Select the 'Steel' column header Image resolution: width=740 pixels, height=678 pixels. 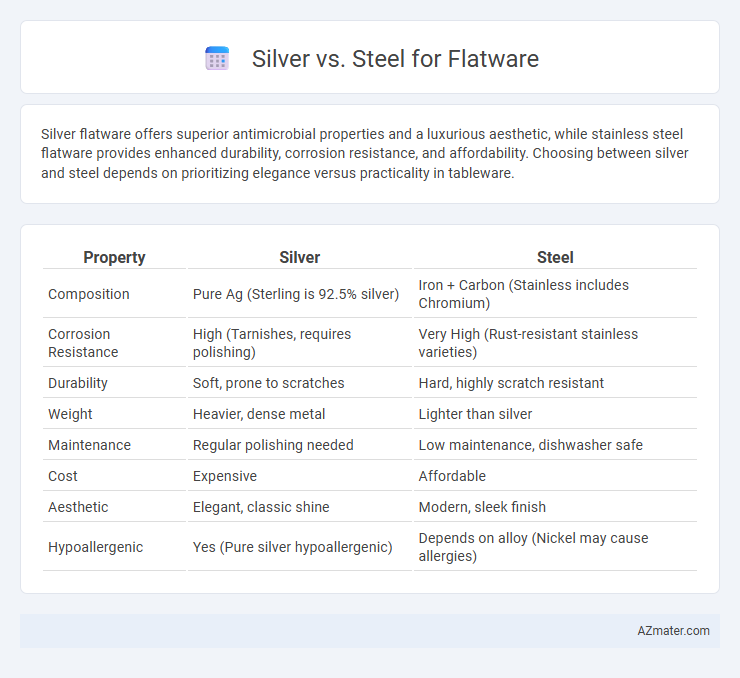[555, 257]
